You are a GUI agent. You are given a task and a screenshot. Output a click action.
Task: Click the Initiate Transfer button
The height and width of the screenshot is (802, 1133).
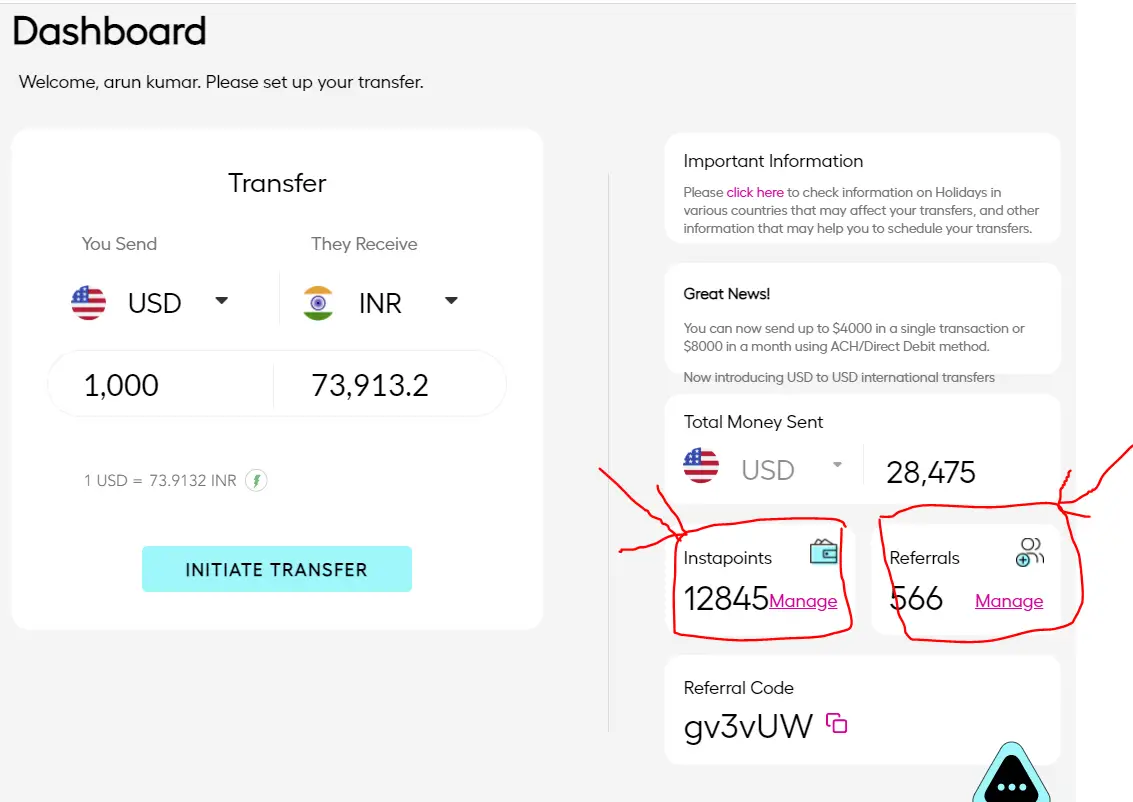(277, 569)
